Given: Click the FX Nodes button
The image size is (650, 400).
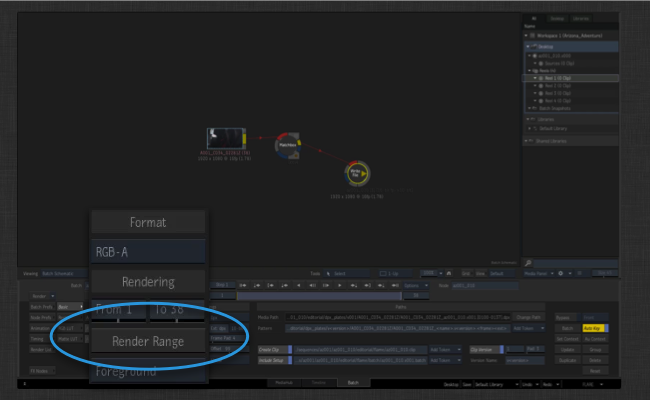Looking at the screenshot, I should (42, 371).
